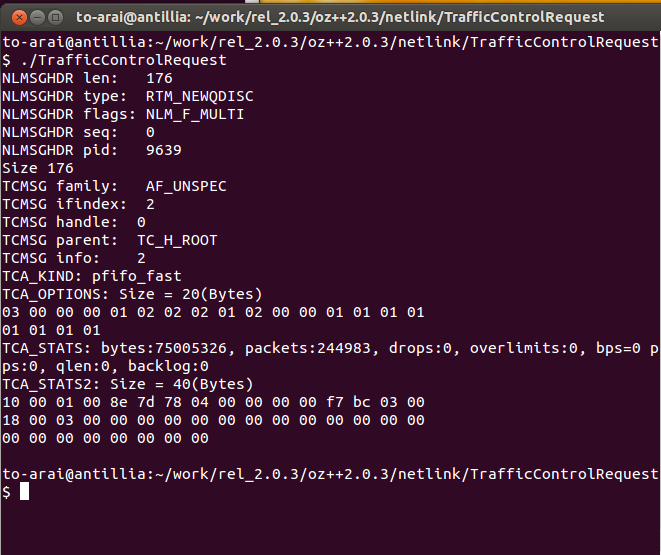Viewport: 661px width, 555px height.
Task: Click the NLMSGHDR pid value 9639
Action: click(x=164, y=150)
